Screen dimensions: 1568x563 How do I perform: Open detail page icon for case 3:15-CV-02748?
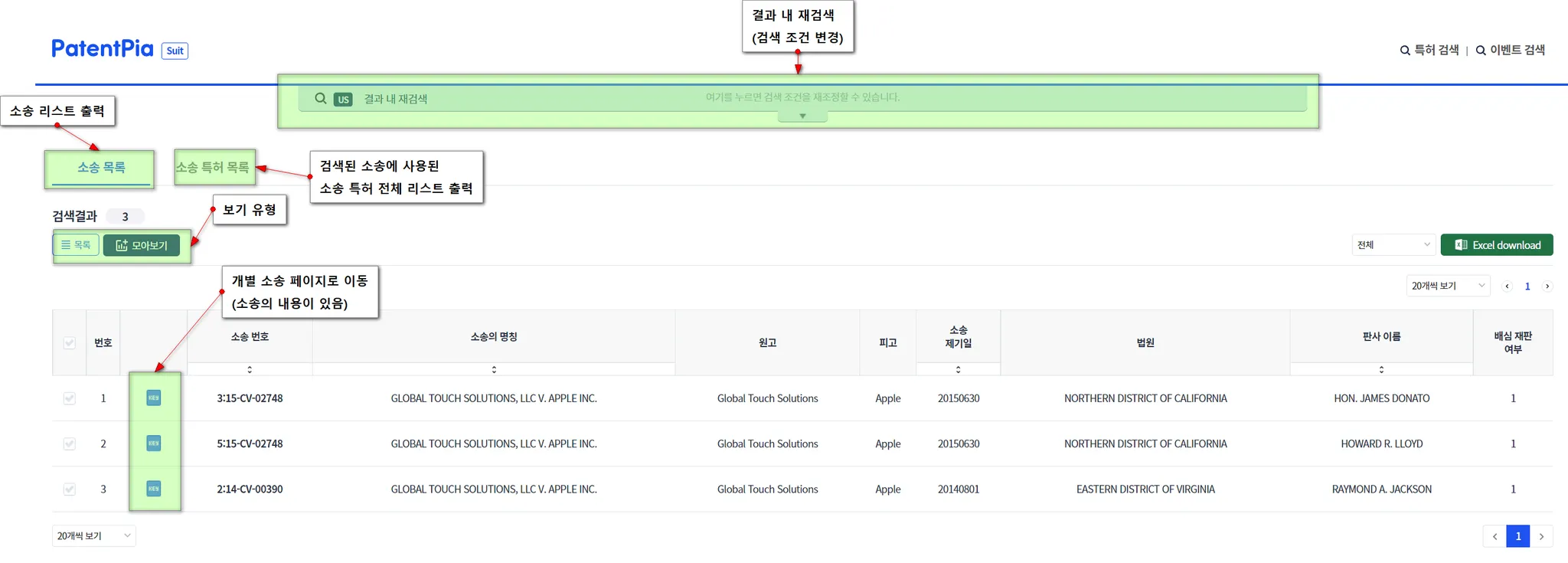click(x=154, y=398)
